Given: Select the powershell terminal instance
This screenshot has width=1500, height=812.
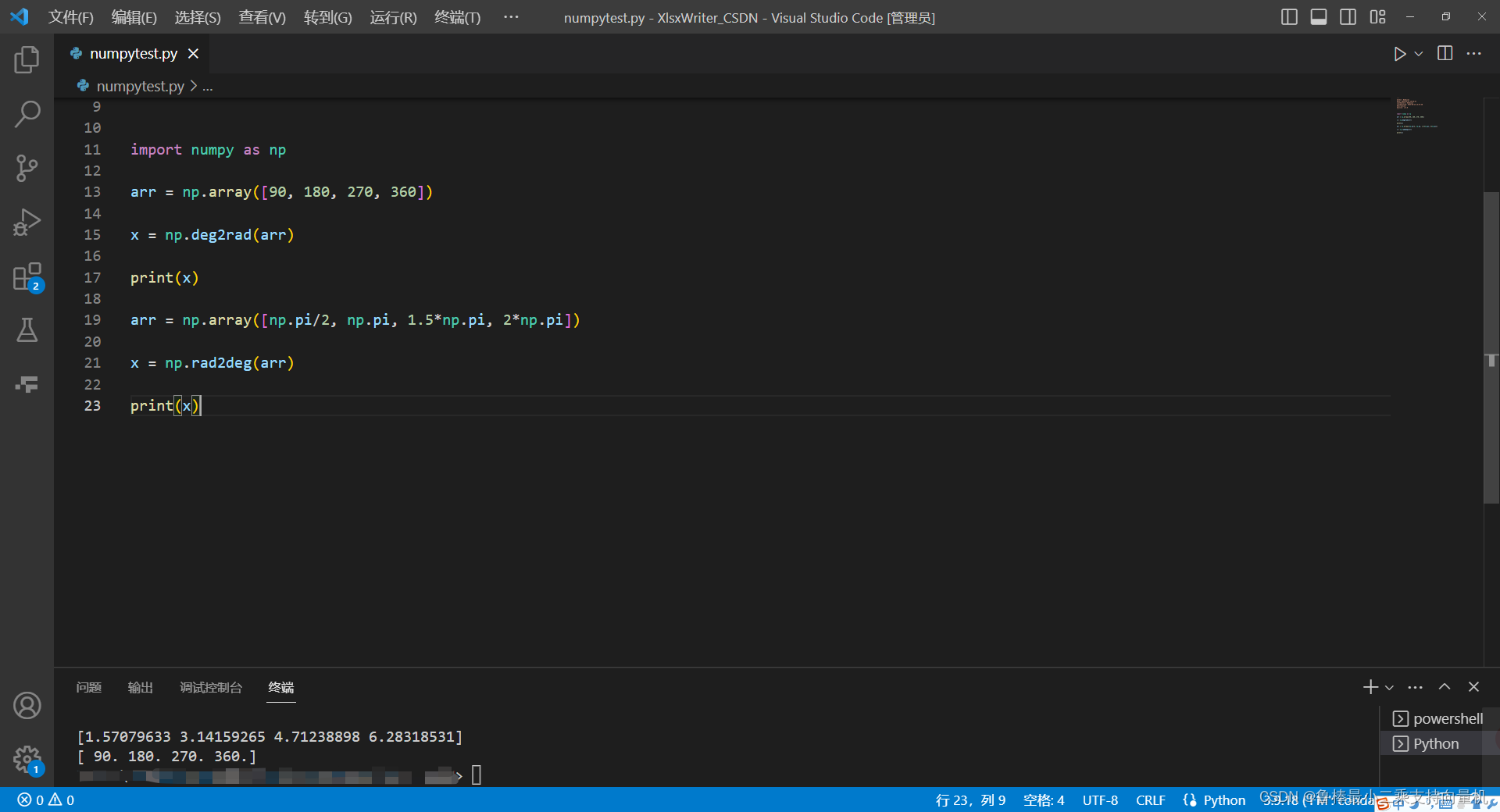Looking at the screenshot, I should click(x=1437, y=718).
